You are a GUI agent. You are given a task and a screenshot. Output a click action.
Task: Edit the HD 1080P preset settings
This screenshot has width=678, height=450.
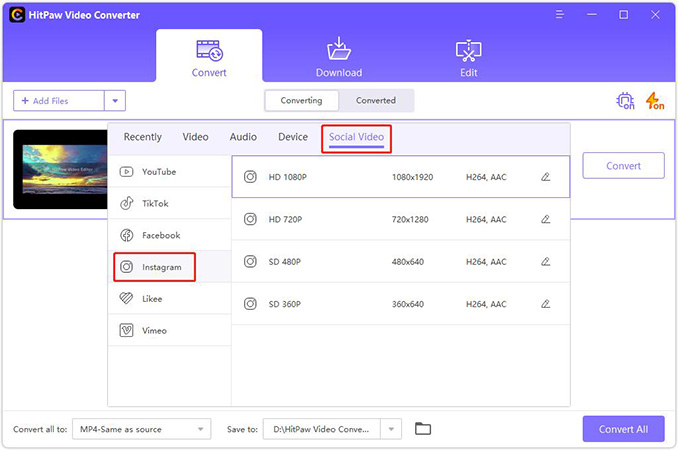pos(546,177)
